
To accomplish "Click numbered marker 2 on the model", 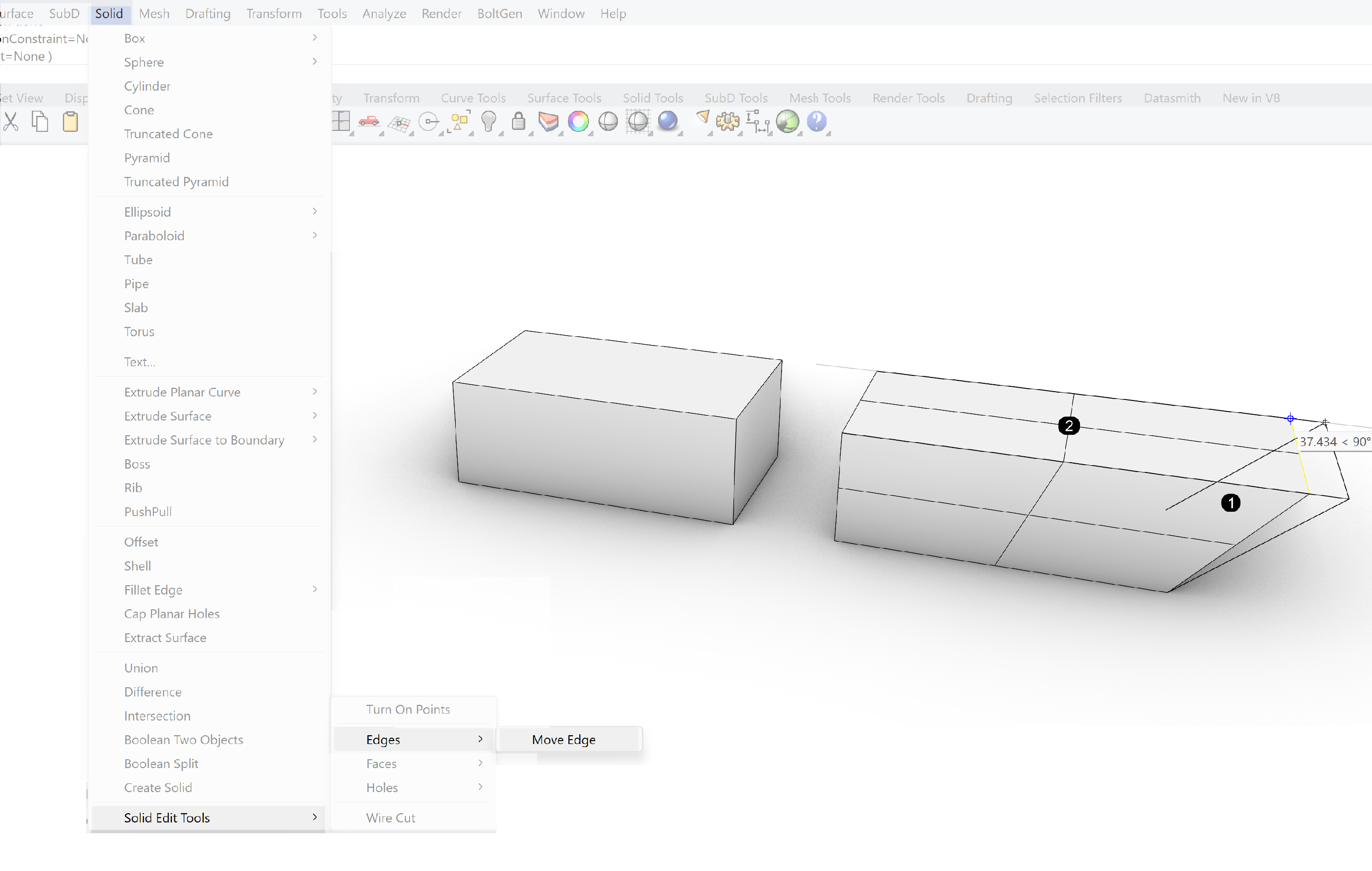I will point(1068,425).
